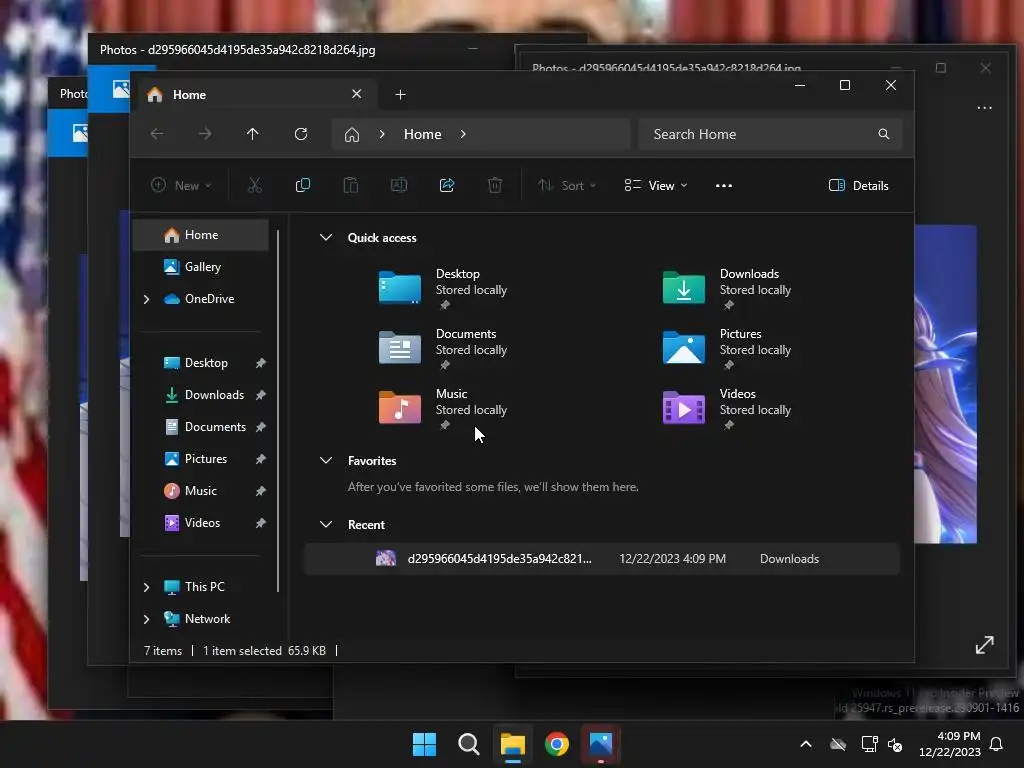Click the Cut scissors icon
This screenshot has height=768, width=1024.
tap(255, 185)
